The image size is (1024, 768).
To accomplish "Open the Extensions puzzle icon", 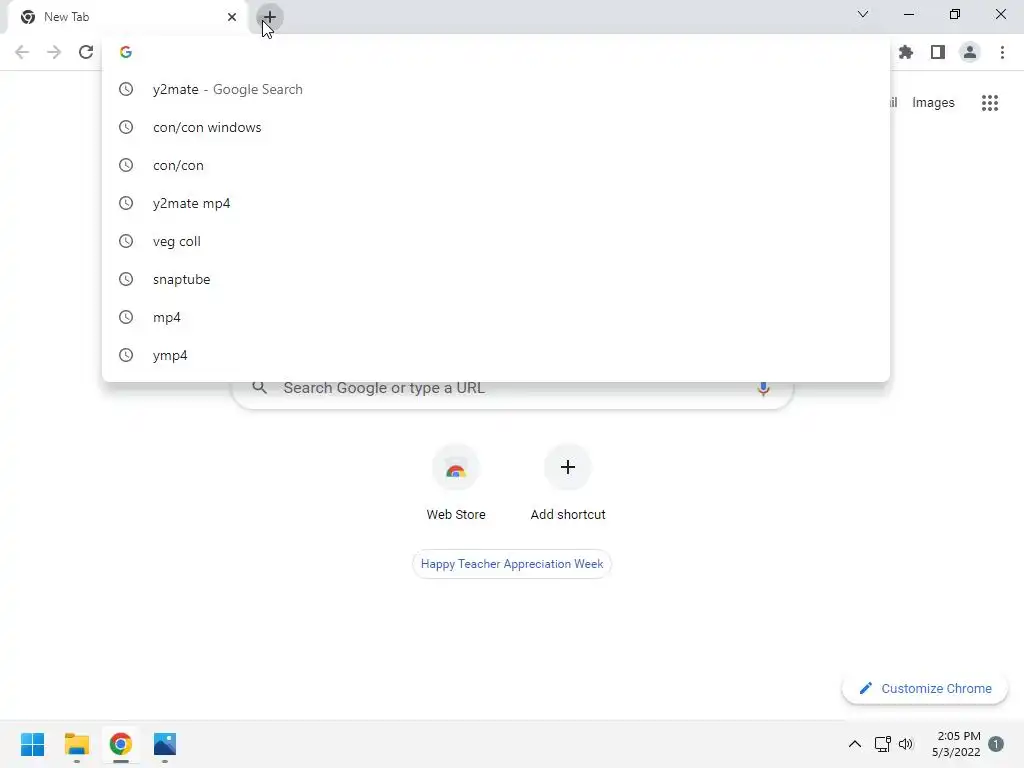I will pyautogui.click(x=905, y=52).
